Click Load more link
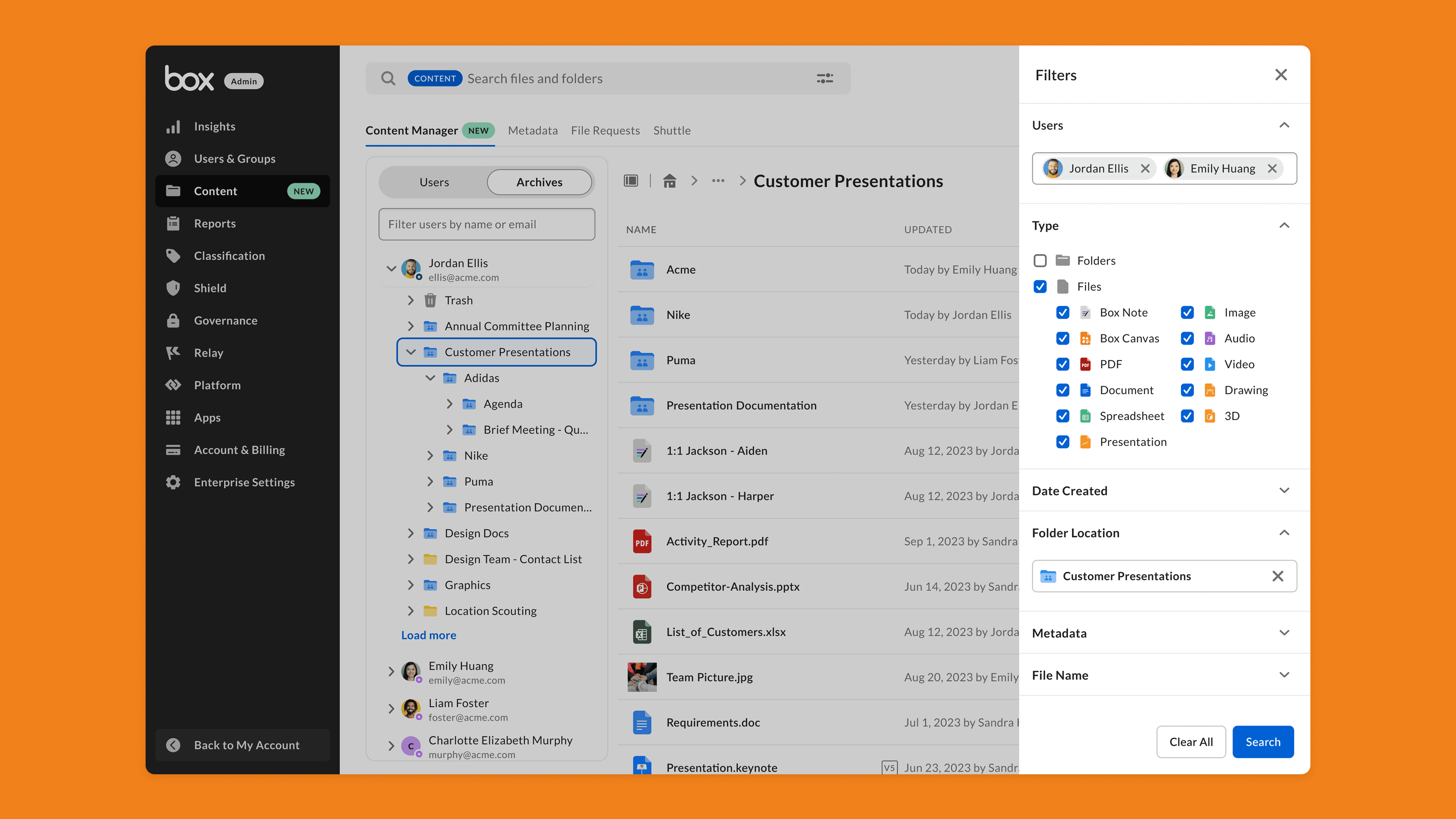This screenshot has width=1456, height=819. 428,635
